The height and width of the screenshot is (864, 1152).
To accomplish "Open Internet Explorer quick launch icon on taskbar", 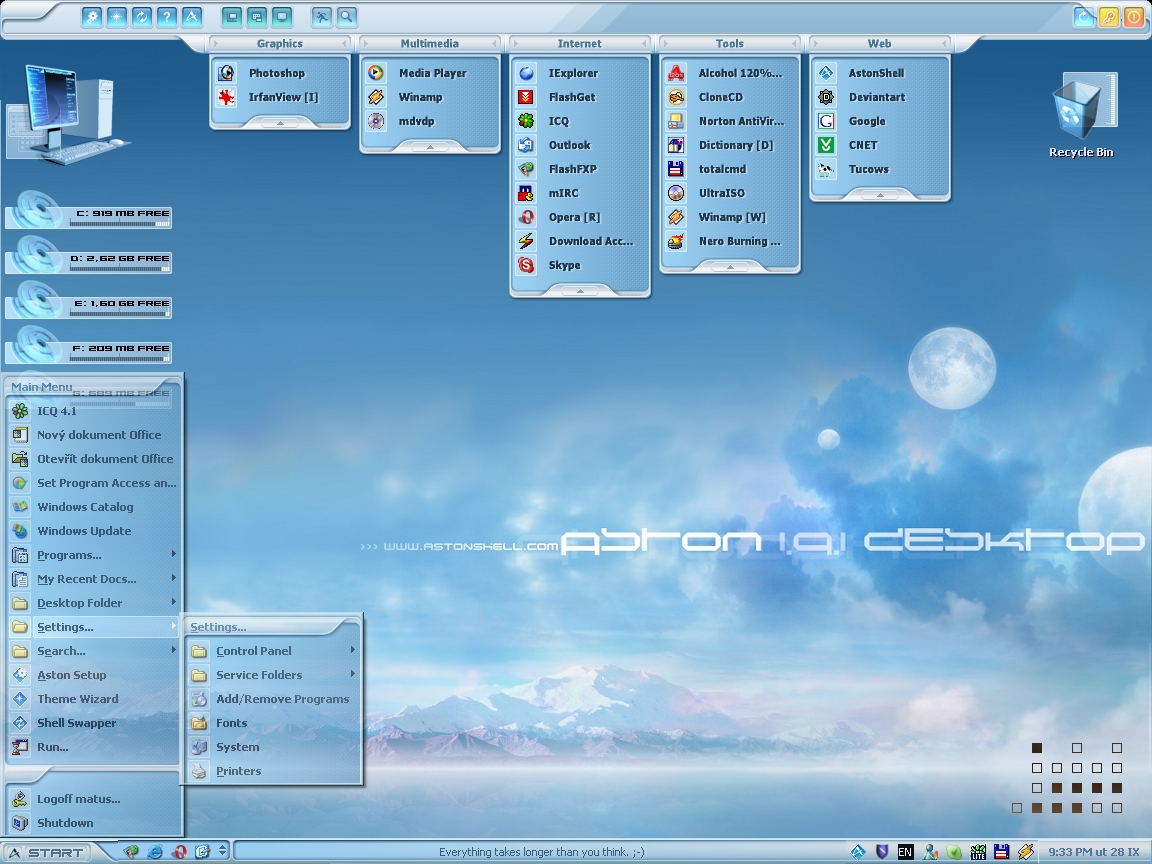I will coord(155,852).
